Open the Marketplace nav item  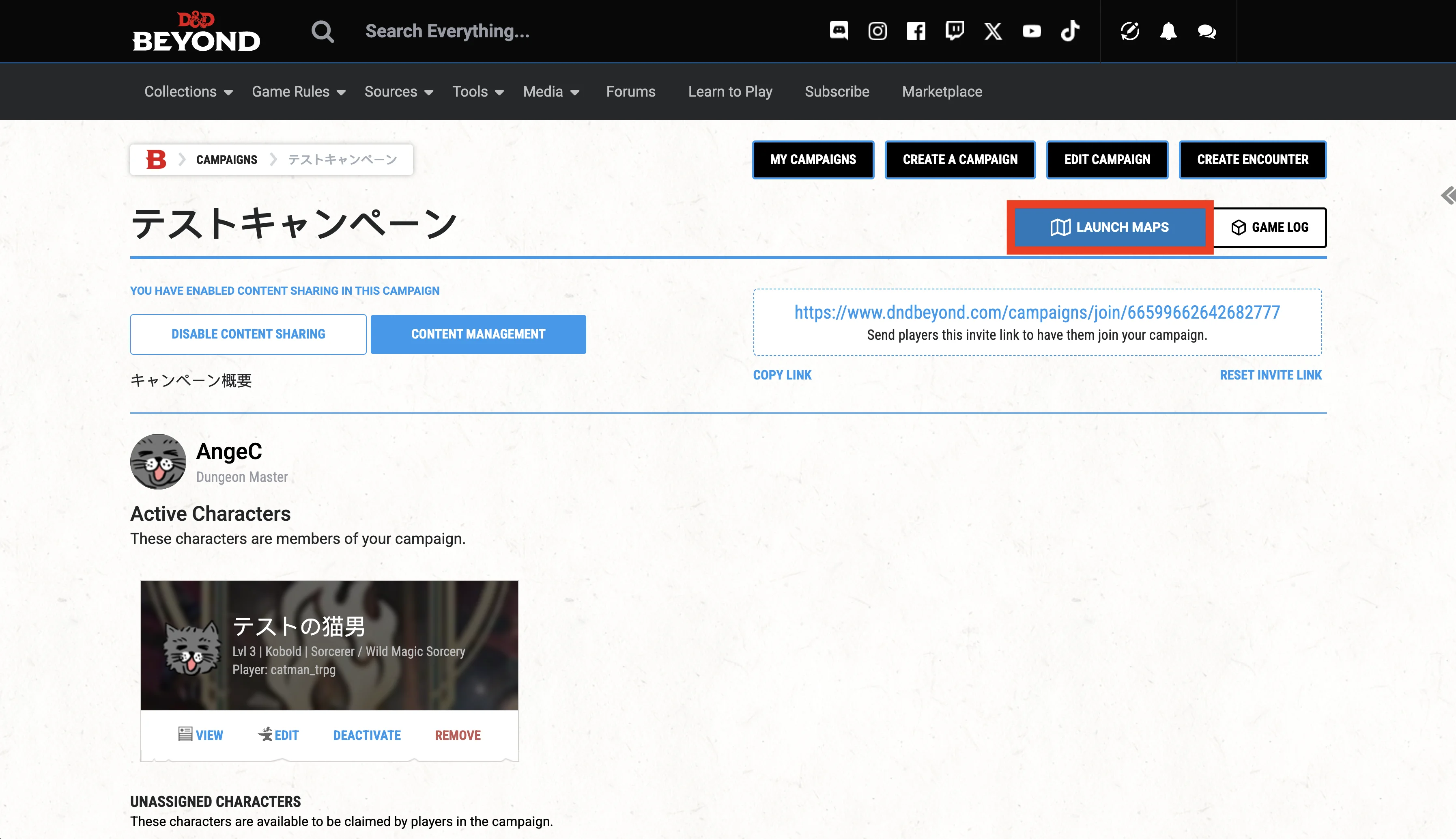942,92
